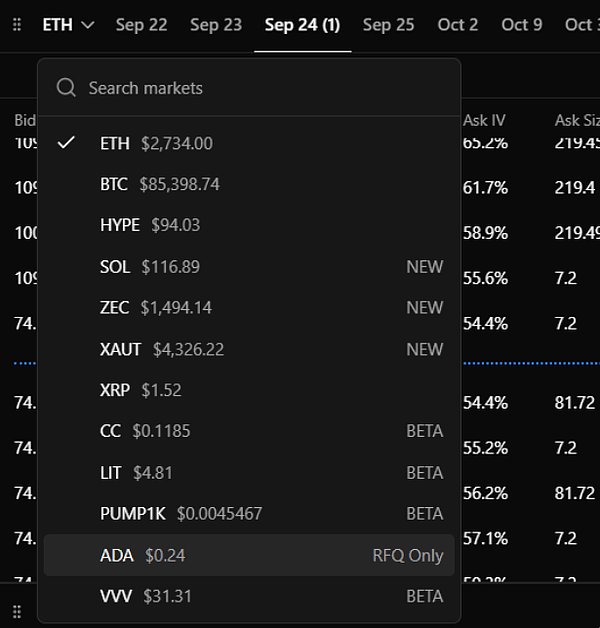Open the ETH market selector

tap(68, 25)
